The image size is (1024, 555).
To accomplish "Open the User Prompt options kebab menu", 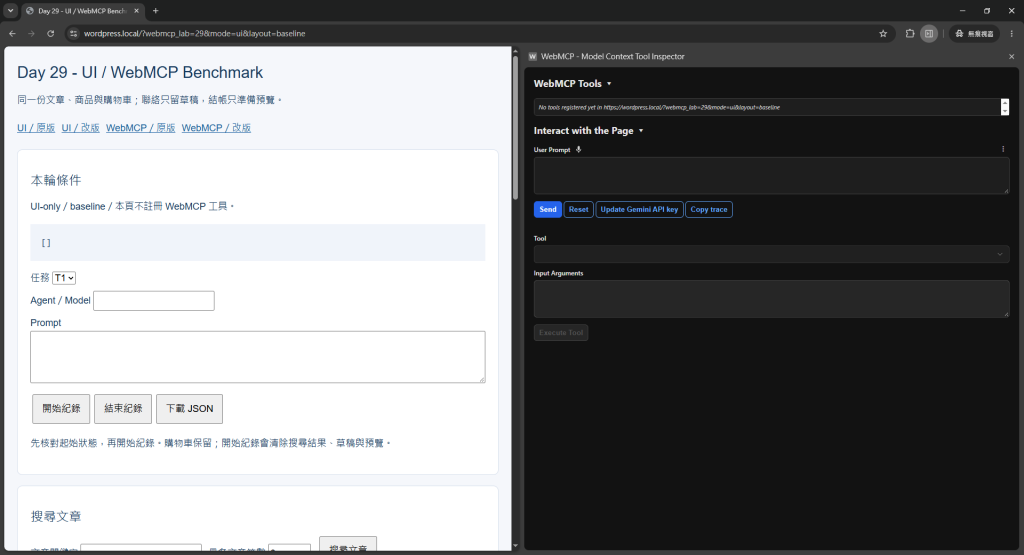I will point(1003,150).
